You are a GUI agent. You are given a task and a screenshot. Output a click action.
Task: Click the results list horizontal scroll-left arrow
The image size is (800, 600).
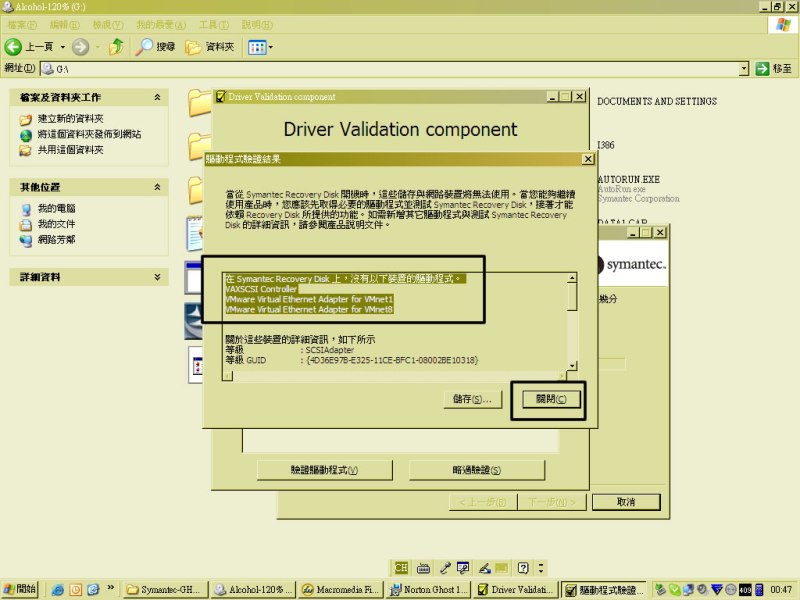[228, 376]
